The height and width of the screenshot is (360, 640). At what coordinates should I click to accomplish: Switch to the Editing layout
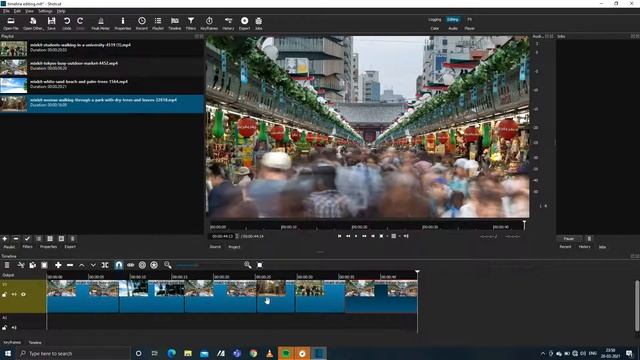[453, 20]
